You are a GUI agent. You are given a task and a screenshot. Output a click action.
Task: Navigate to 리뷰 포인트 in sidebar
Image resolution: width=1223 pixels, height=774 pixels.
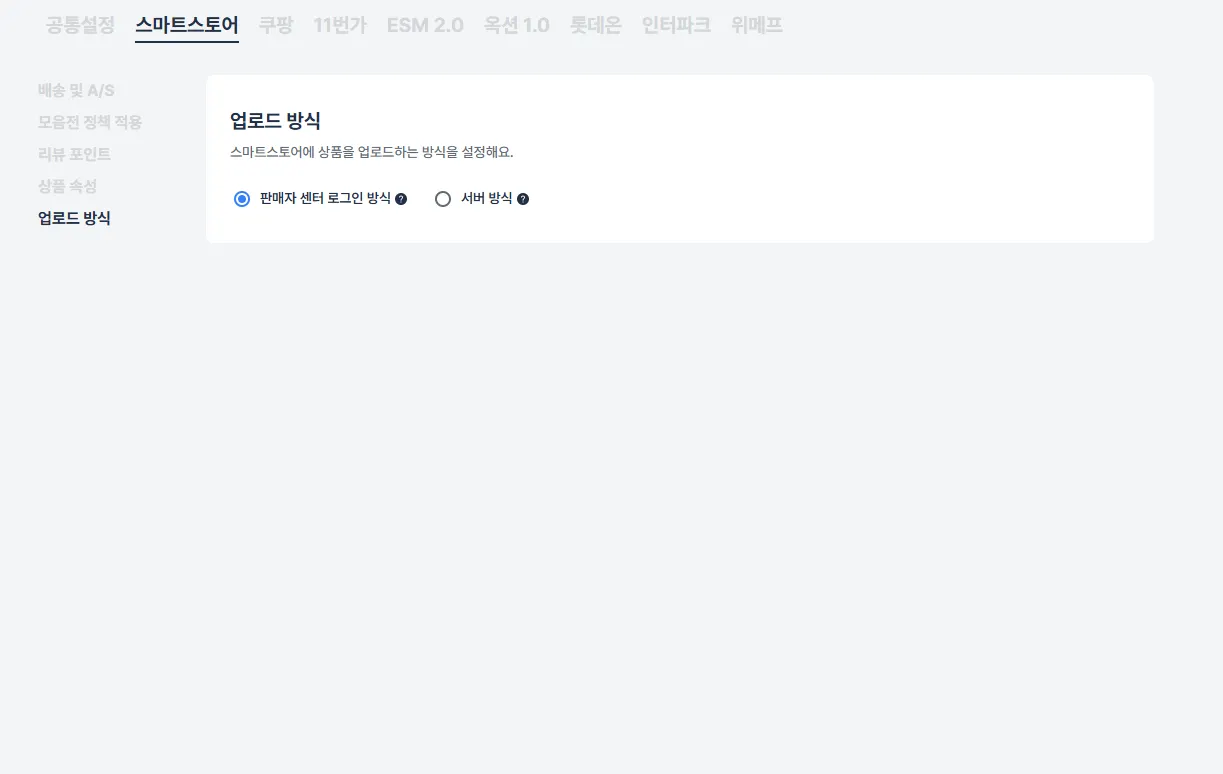(74, 154)
